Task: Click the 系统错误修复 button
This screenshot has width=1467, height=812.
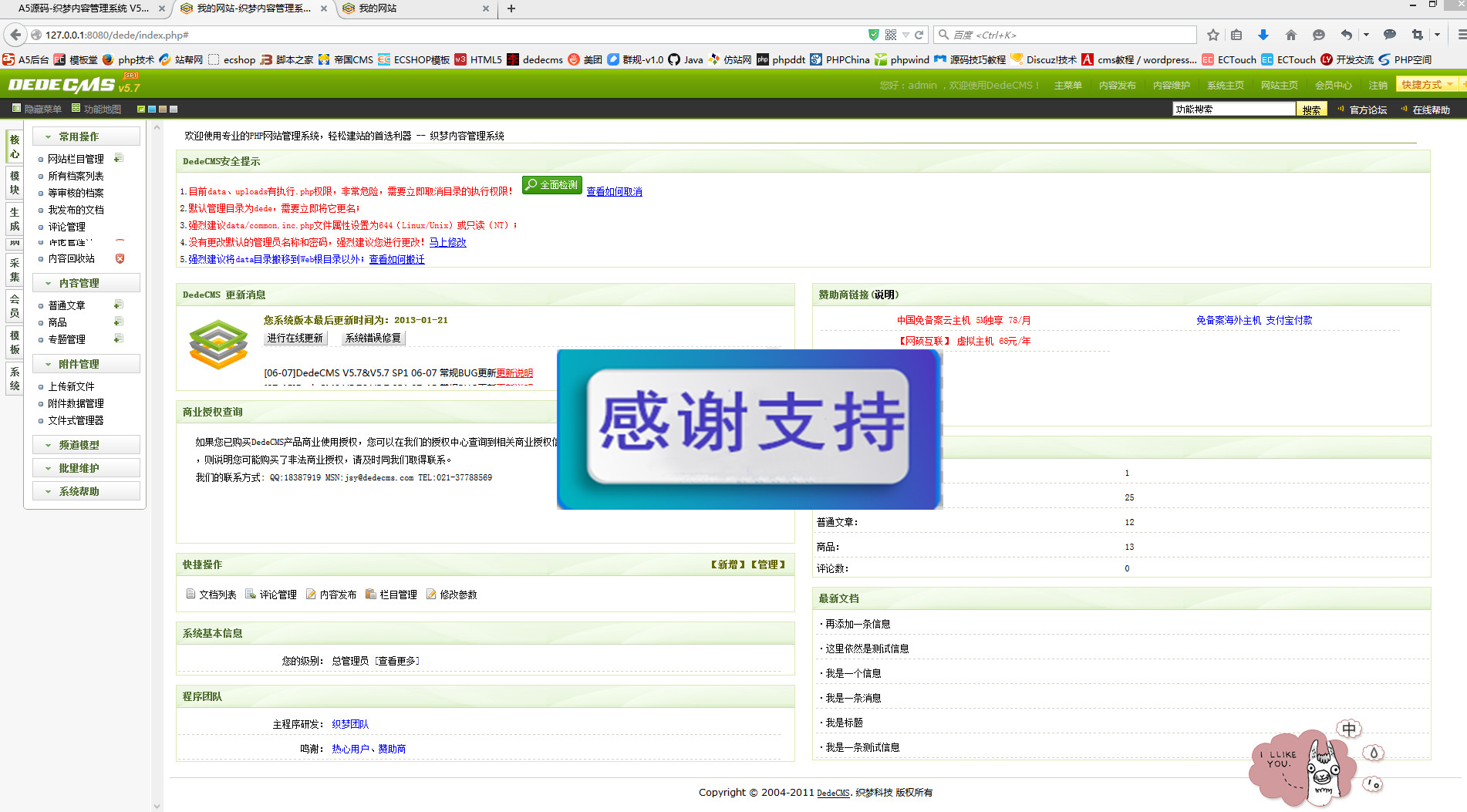Action: pyautogui.click(x=373, y=338)
